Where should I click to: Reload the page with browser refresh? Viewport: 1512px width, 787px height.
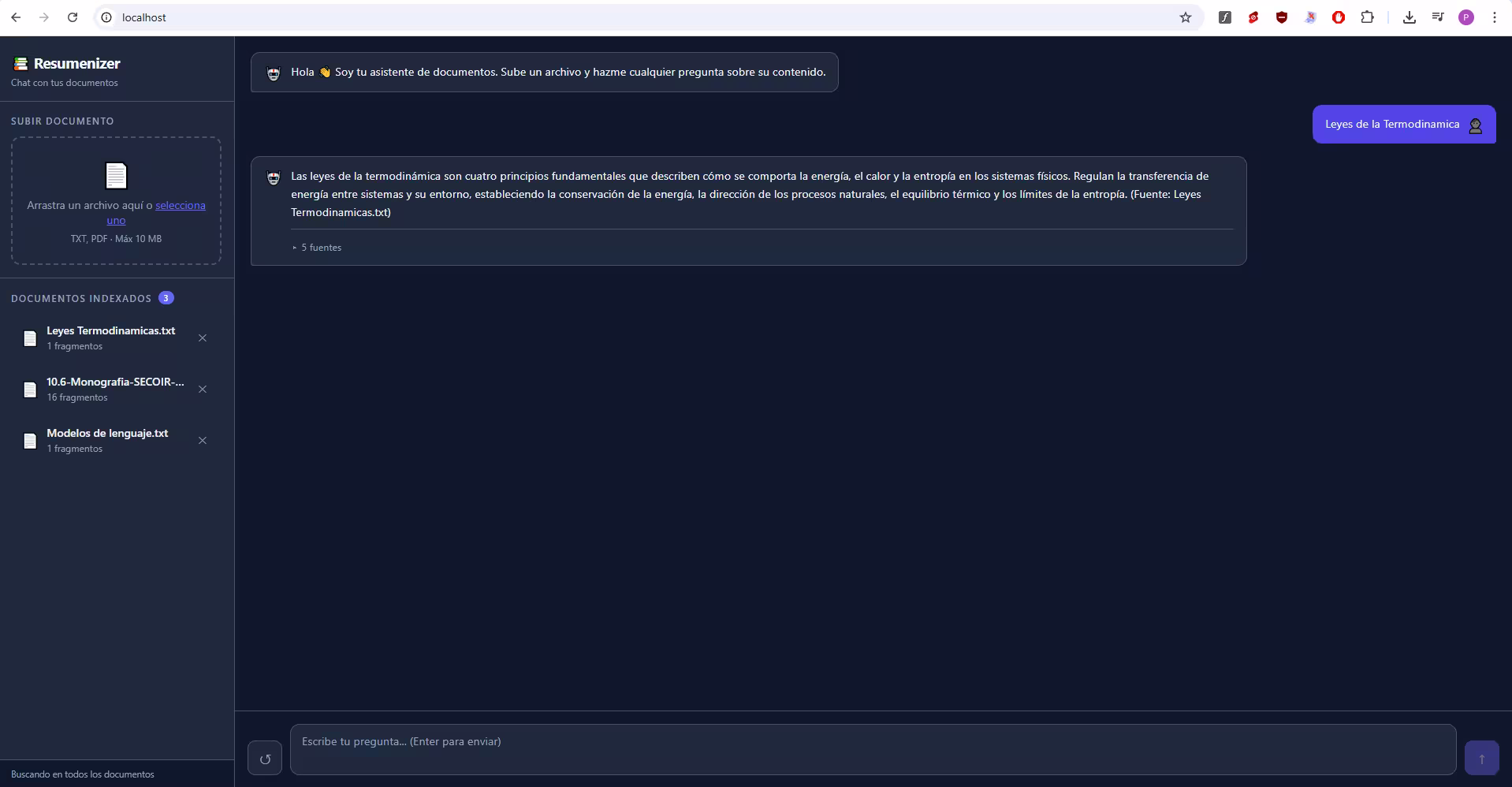(73, 17)
